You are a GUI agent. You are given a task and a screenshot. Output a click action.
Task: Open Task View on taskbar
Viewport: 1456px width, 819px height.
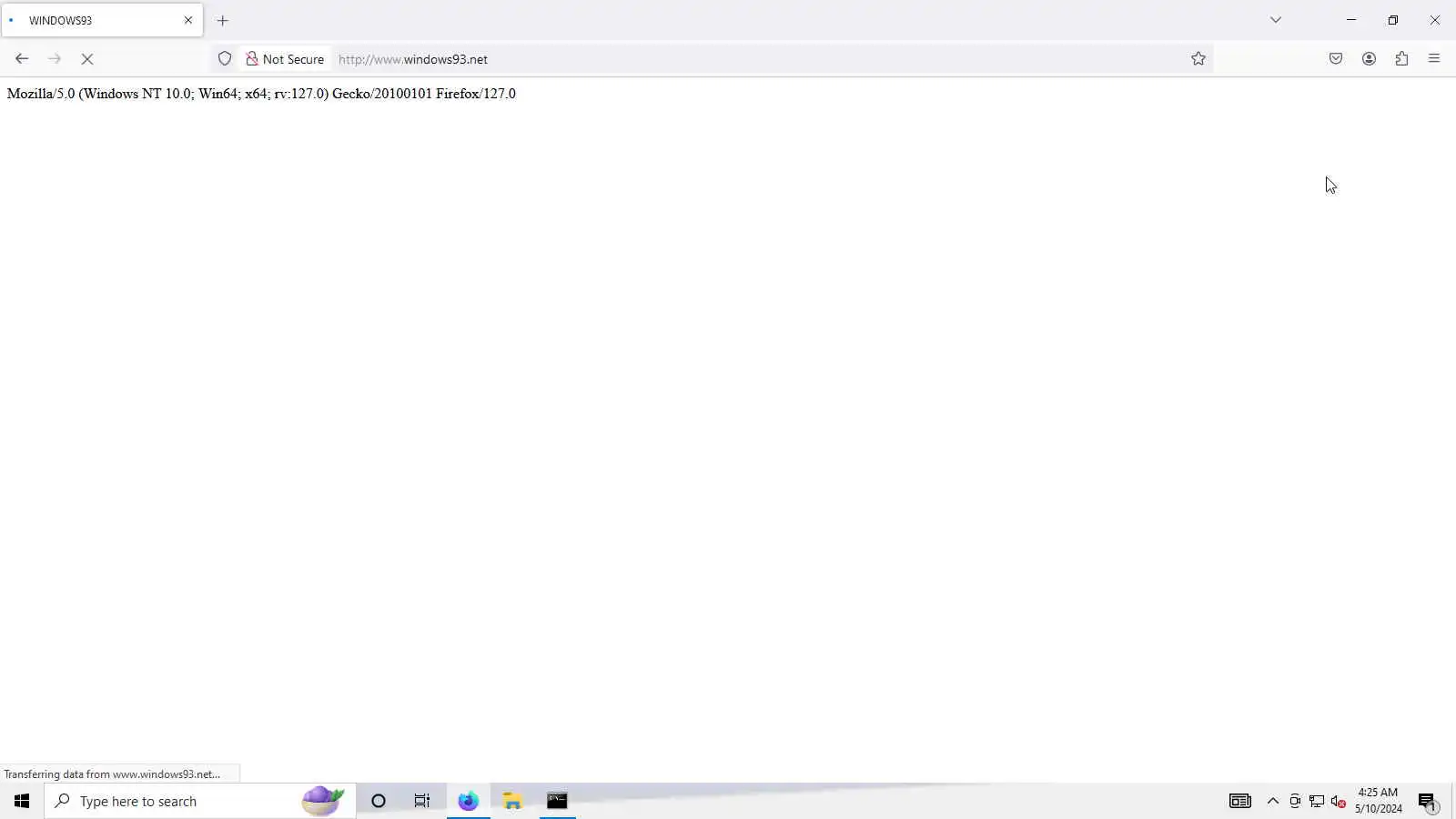tap(422, 801)
